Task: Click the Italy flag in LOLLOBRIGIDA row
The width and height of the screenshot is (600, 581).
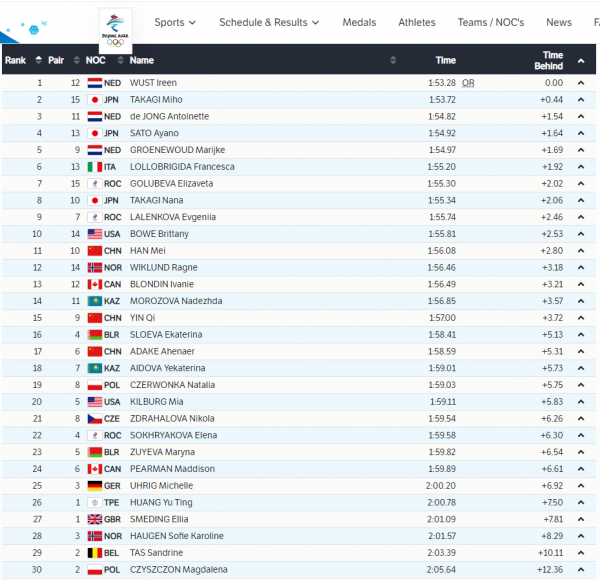Action: coord(95,167)
